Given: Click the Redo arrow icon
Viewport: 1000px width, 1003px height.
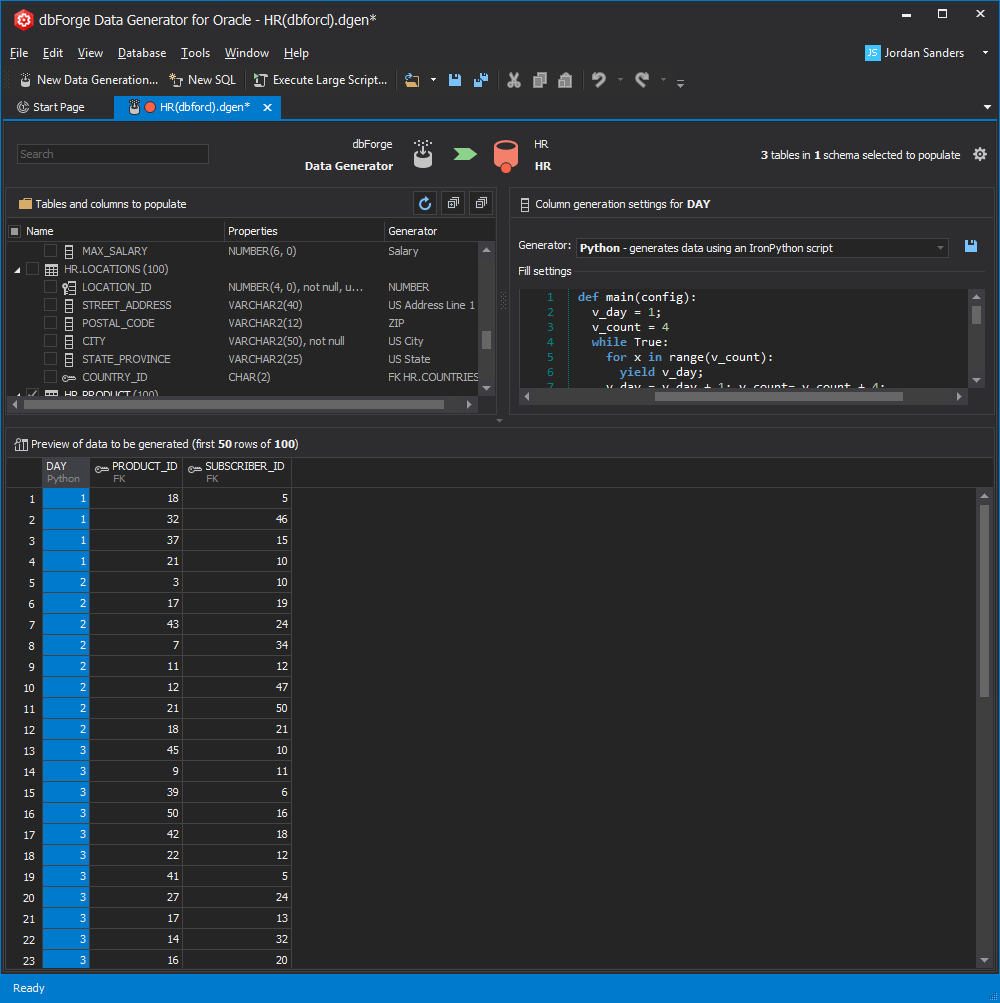Looking at the screenshot, I should pyautogui.click(x=642, y=80).
